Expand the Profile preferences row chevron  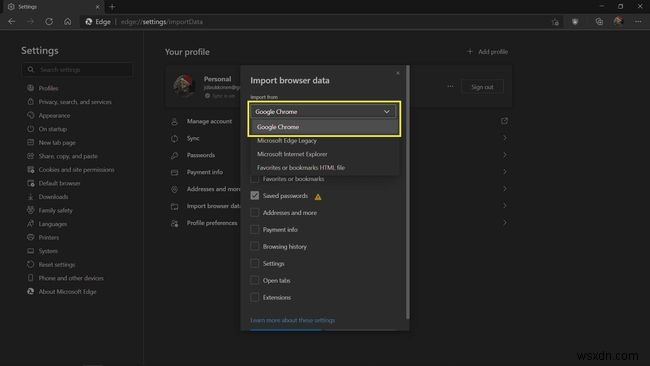pyautogui.click(x=504, y=223)
